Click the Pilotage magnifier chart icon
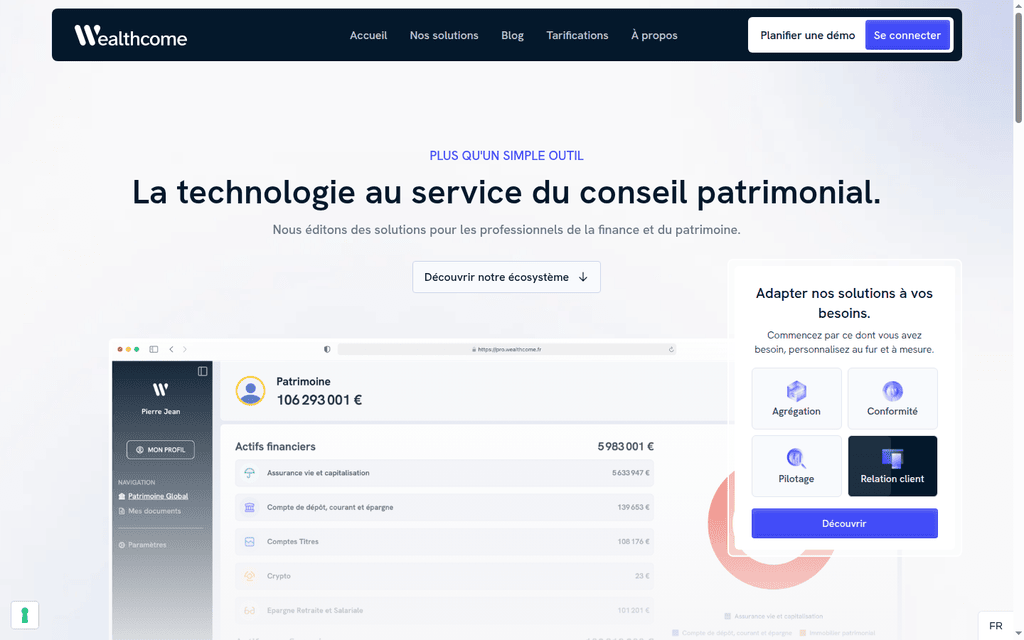The width and height of the screenshot is (1024, 640). pyautogui.click(x=796, y=458)
